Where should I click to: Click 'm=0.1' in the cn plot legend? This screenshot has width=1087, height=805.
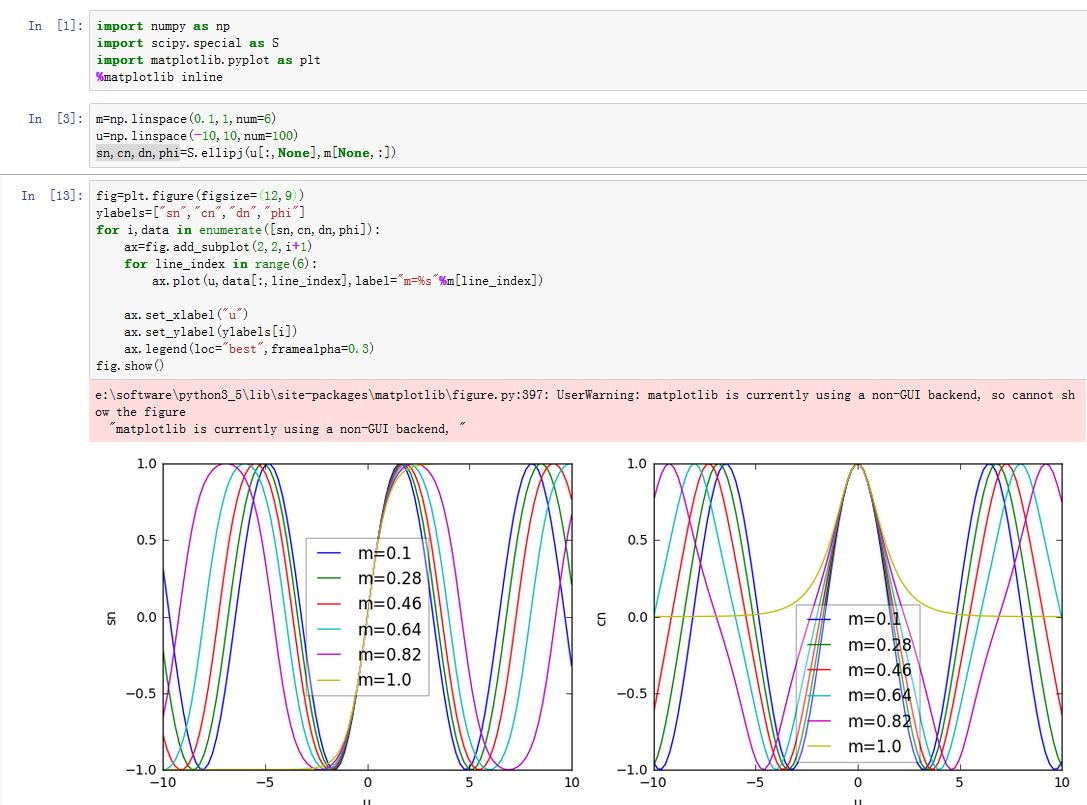(874, 619)
